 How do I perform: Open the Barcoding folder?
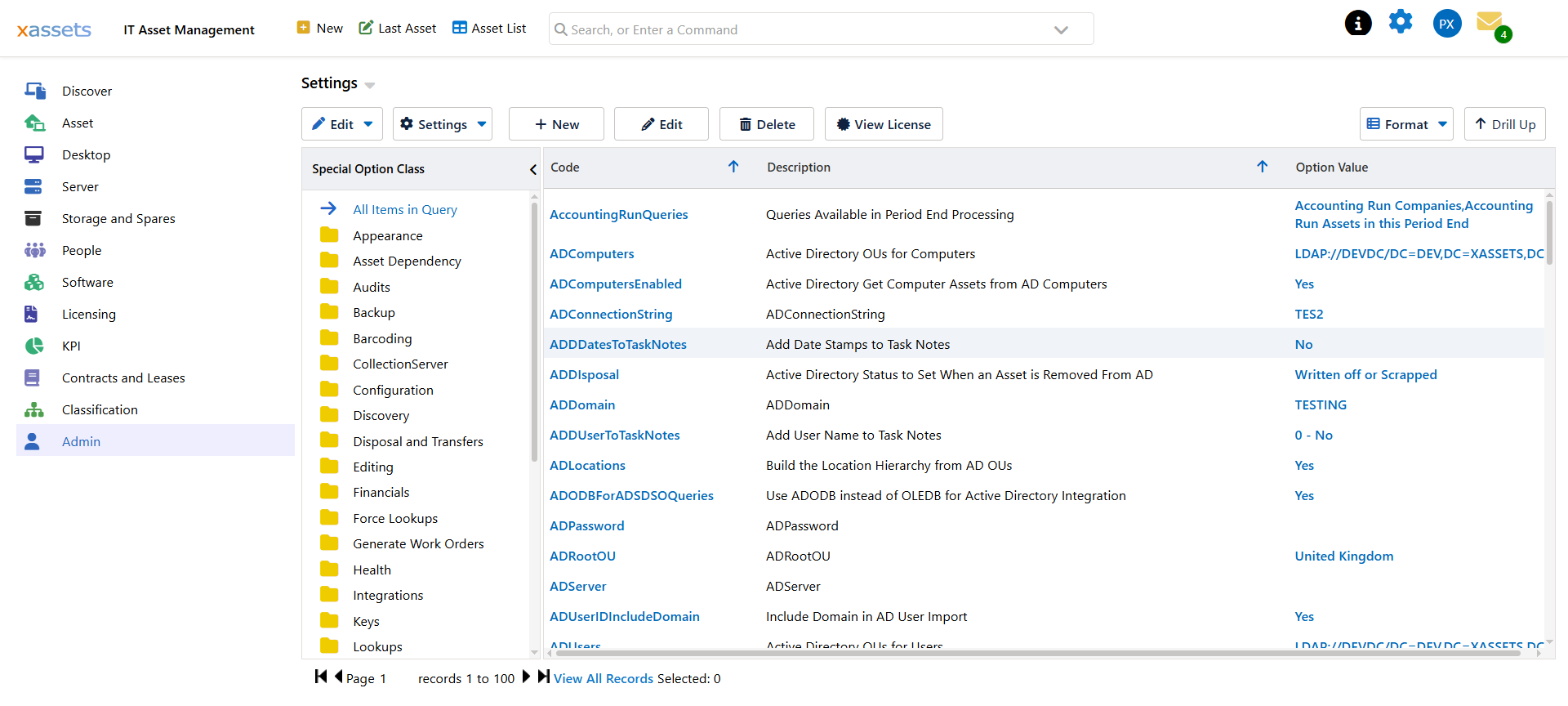point(382,338)
